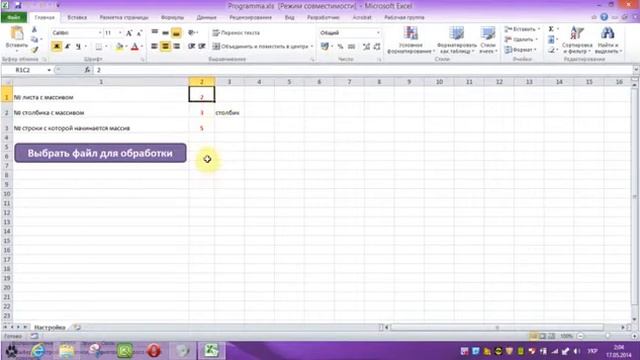The height and width of the screenshot is (360, 640).
Task: Apply the red font color A
Action: click(x=134, y=47)
